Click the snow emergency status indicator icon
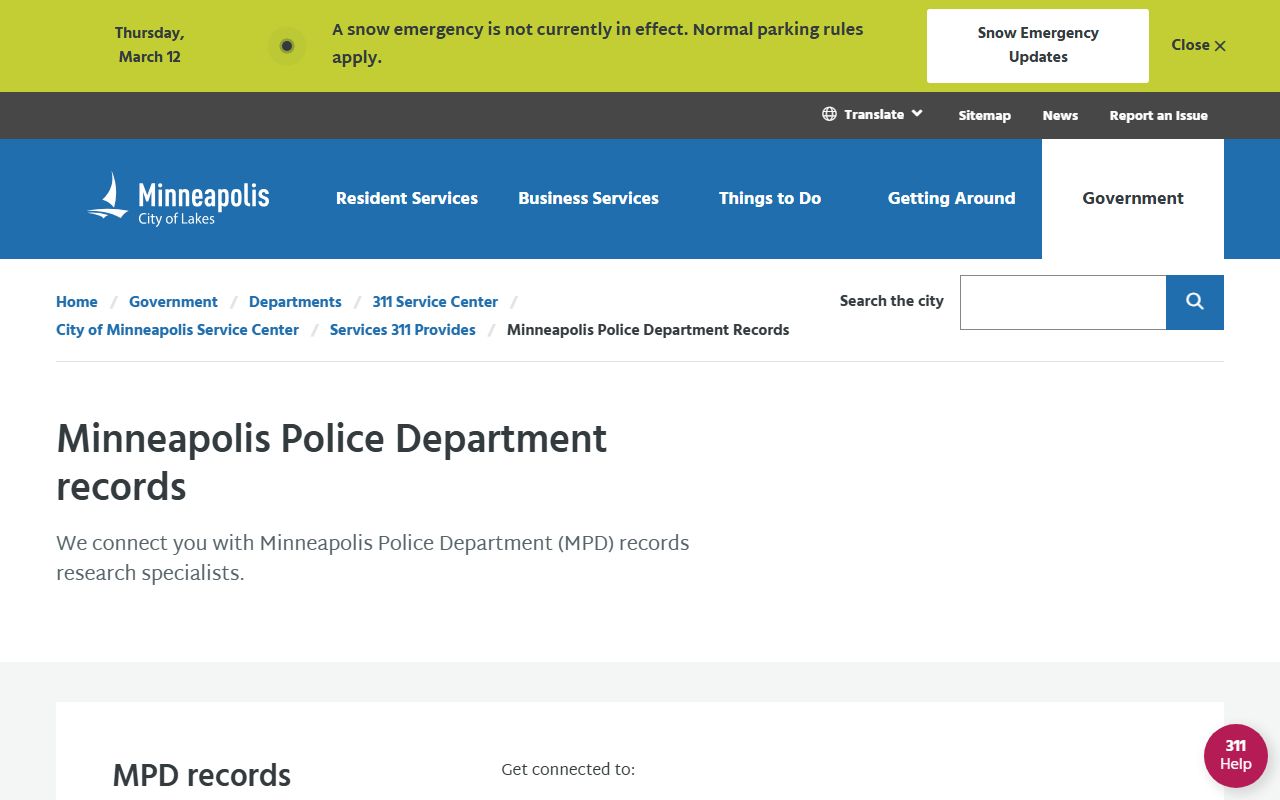1280x800 pixels. click(x=287, y=46)
